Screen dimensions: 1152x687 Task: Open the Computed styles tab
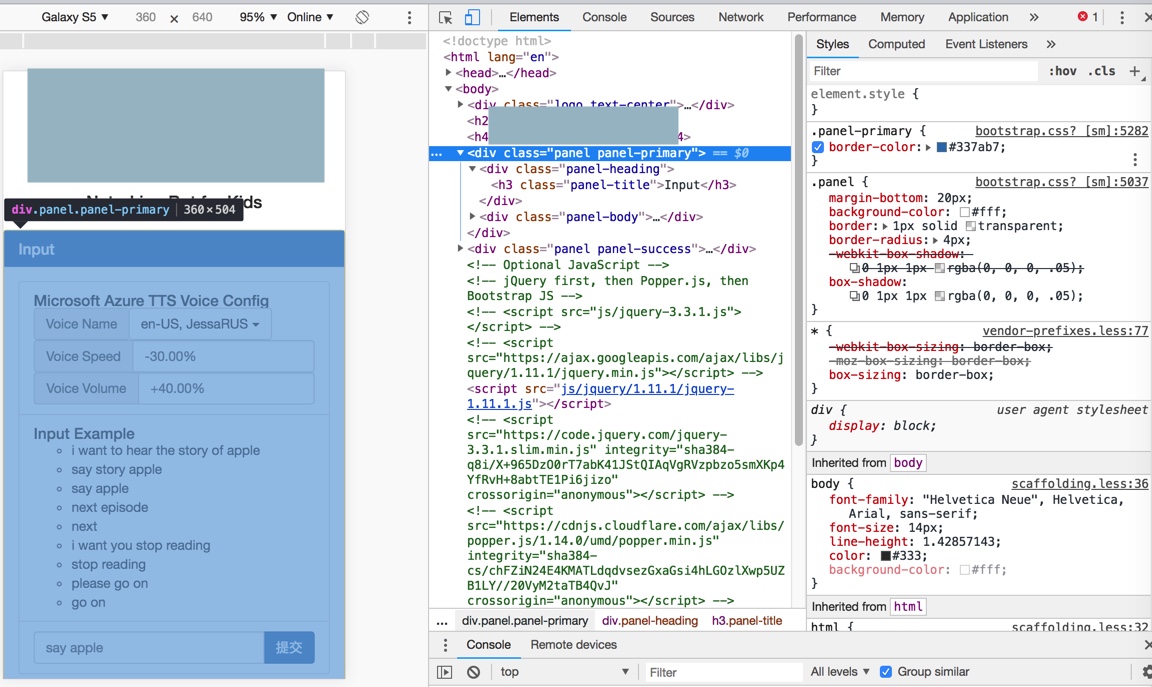point(896,44)
